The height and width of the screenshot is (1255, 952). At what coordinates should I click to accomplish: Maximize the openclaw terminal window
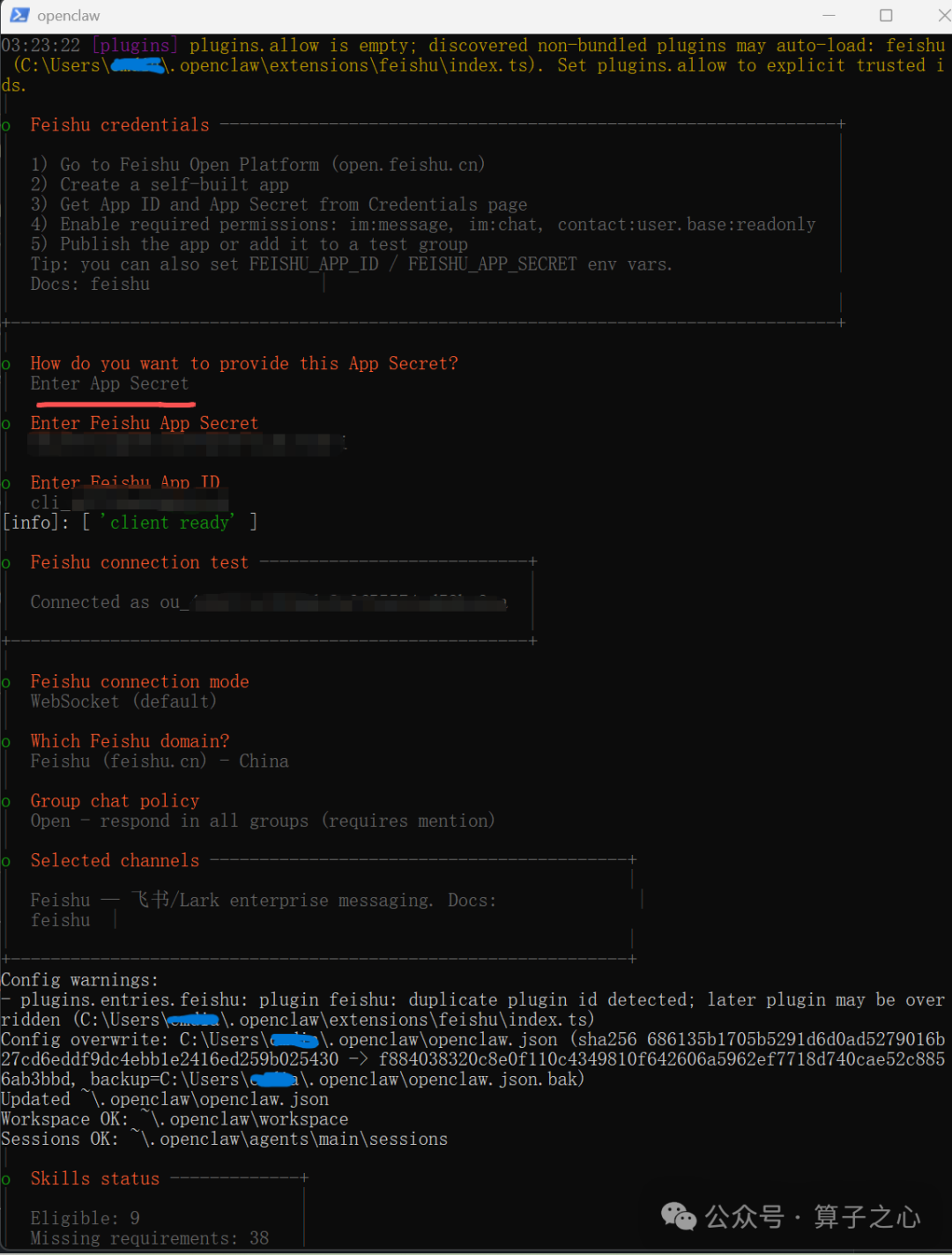(886, 15)
